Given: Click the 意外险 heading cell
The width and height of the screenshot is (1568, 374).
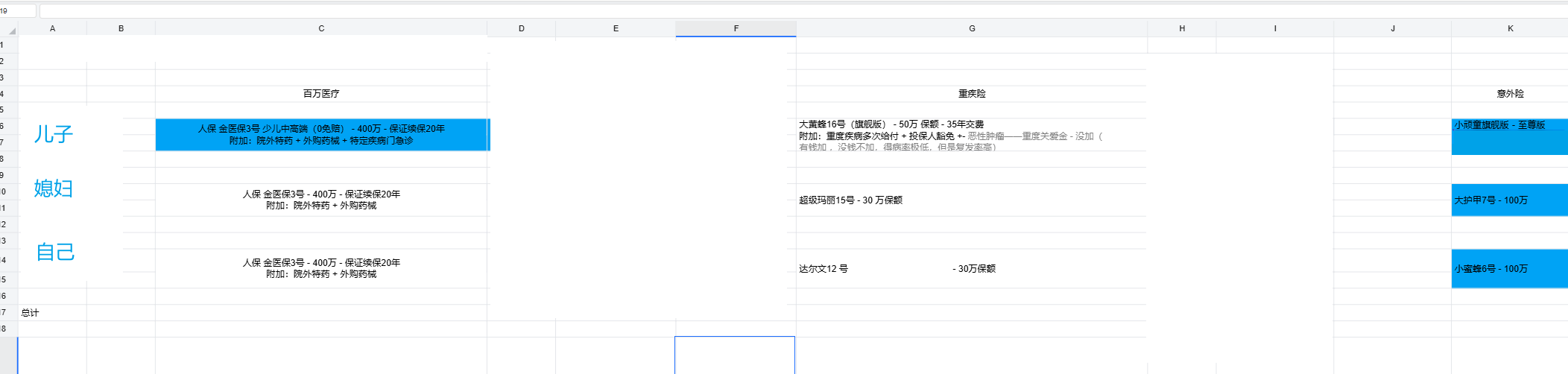Looking at the screenshot, I should tap(1510, 94).
